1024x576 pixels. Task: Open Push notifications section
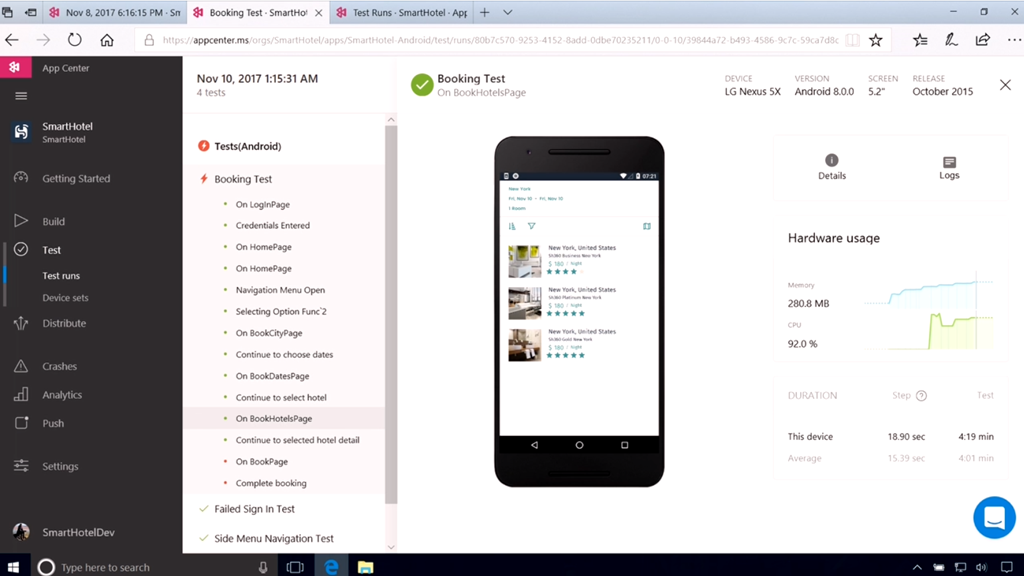53,424
